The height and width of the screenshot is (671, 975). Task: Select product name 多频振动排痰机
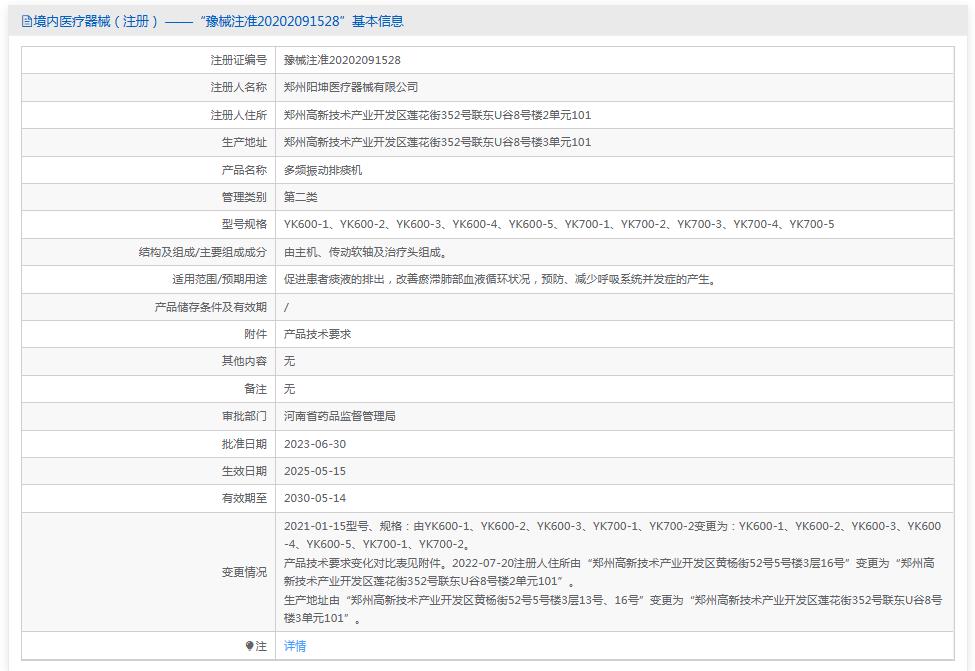point(323,170)
